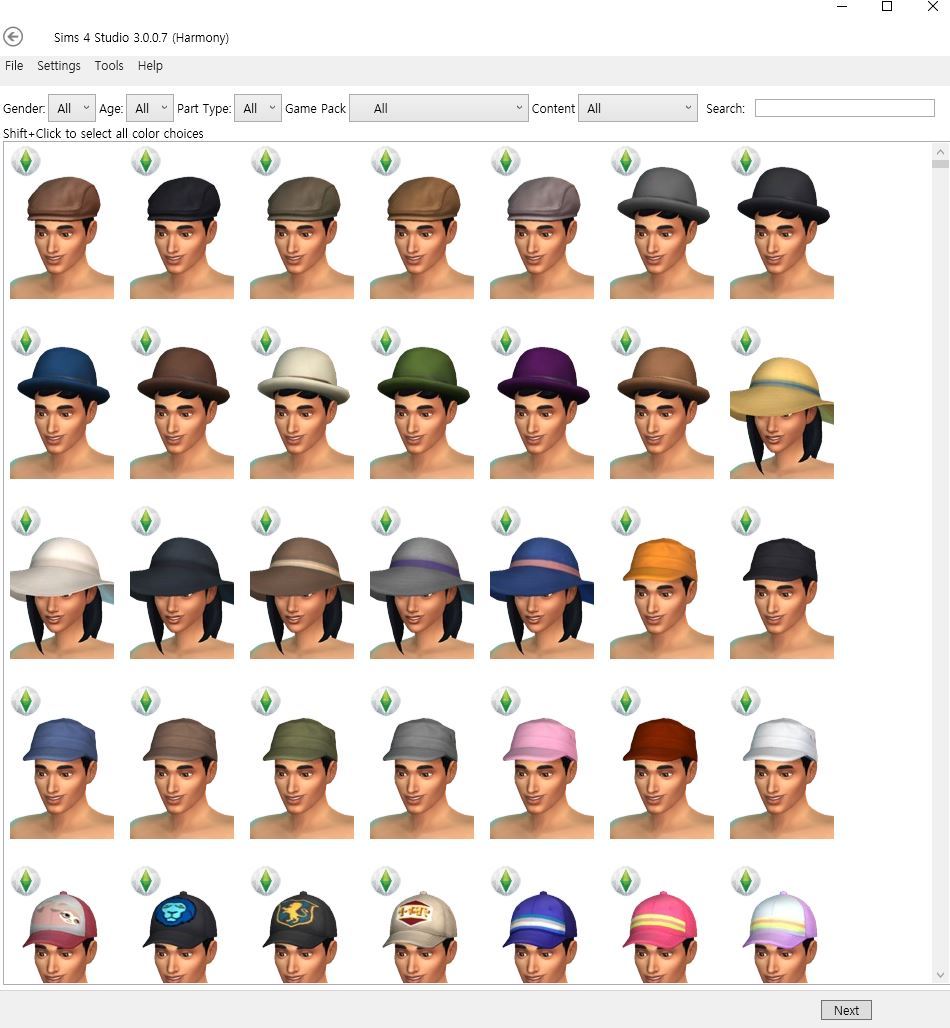Click plumbob icon above yellow straw hat
The width and height of the screenshot is (950, 1028).
tap(745, 341)
